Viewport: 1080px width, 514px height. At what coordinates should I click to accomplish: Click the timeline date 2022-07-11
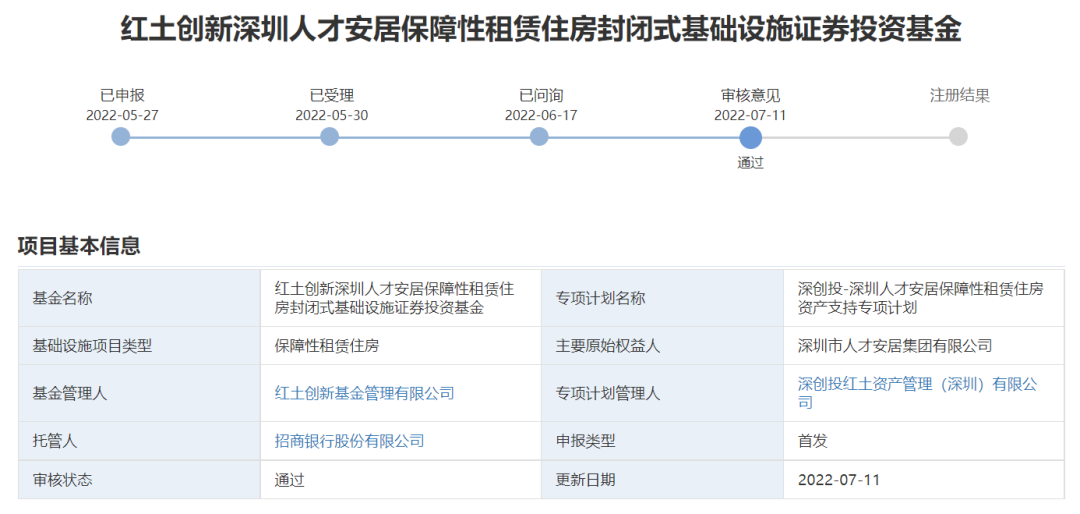pyautogui.click(x=750, y=115)
